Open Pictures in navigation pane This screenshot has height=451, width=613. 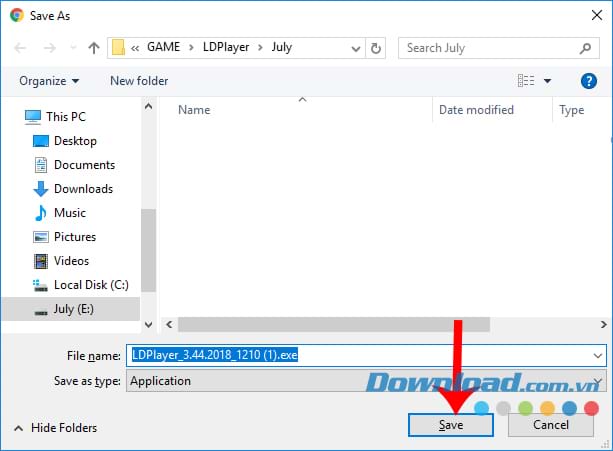pyautogui.click(x=75, y=237)
